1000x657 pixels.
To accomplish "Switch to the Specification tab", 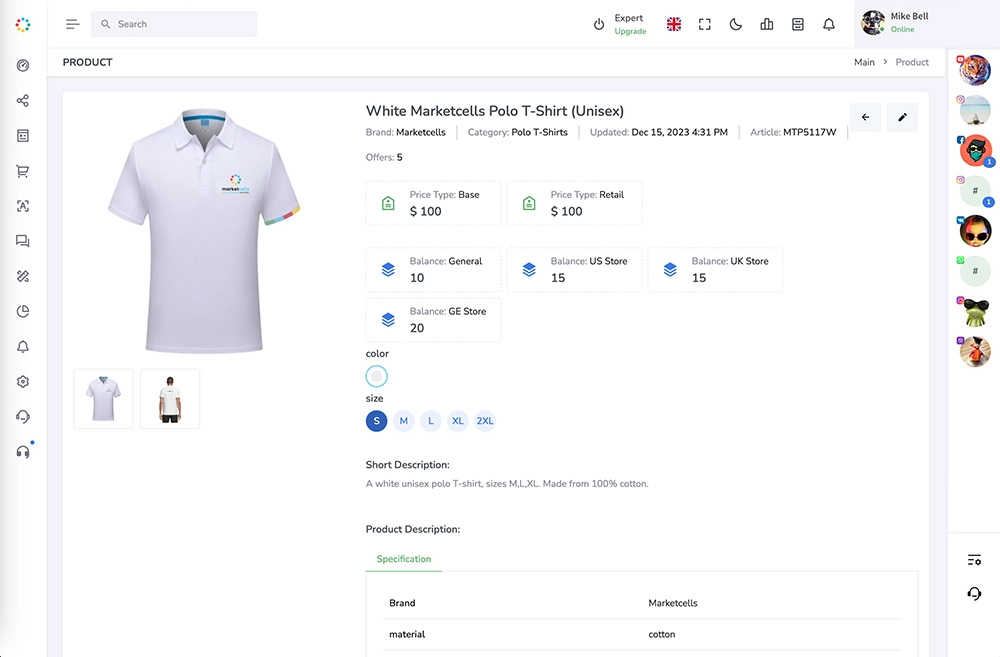I will [404, 559].
